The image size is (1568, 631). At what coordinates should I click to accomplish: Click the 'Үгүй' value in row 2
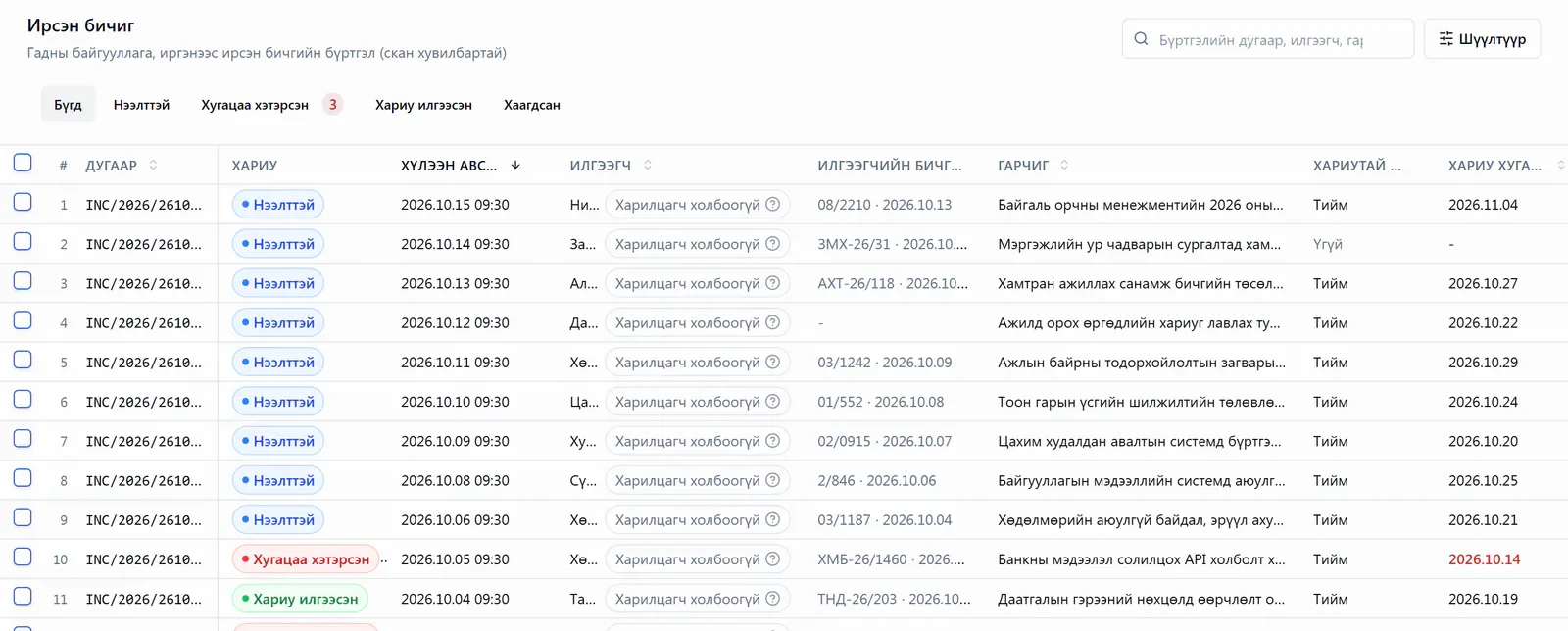pyautogui.click(x=1328, y=243)
